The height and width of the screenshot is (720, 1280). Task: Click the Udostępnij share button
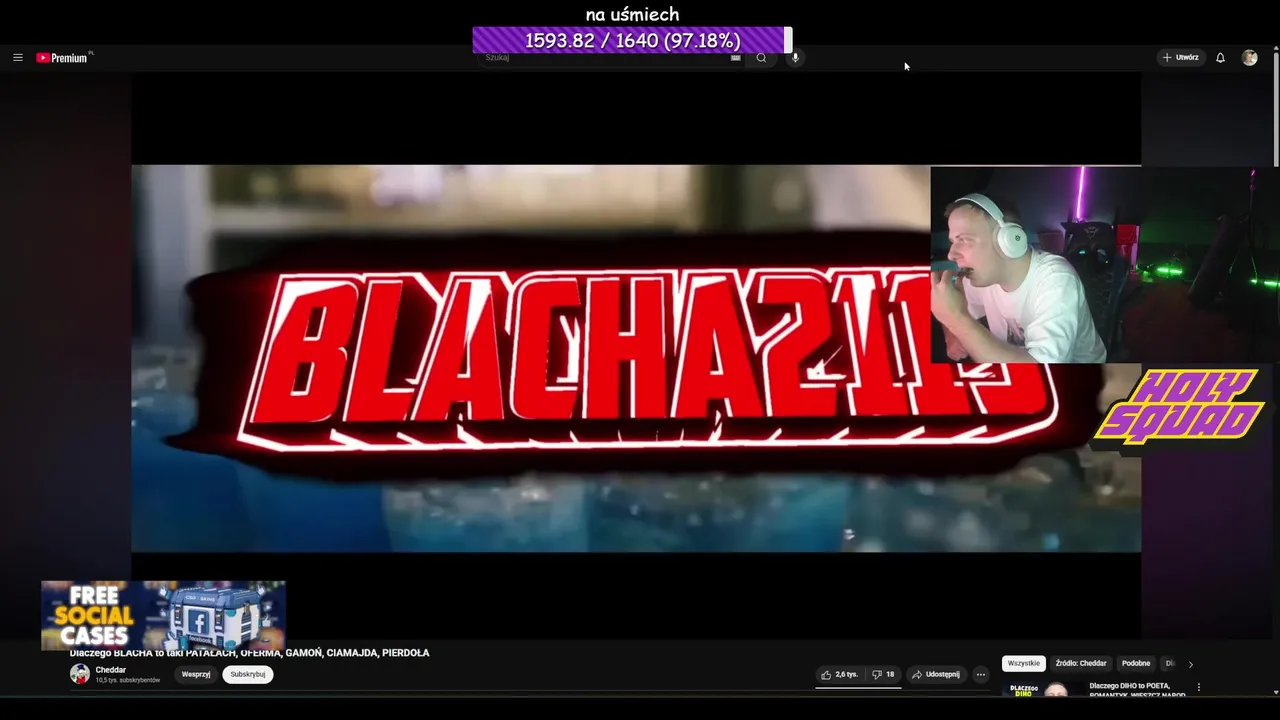pos(936,674)
